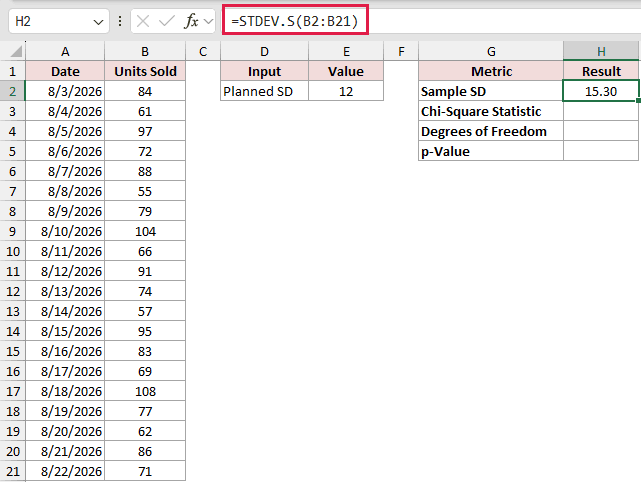The height and width of the screenshot is (482, 641).
Task: Select column F header
Action: (x=401, y=52)
